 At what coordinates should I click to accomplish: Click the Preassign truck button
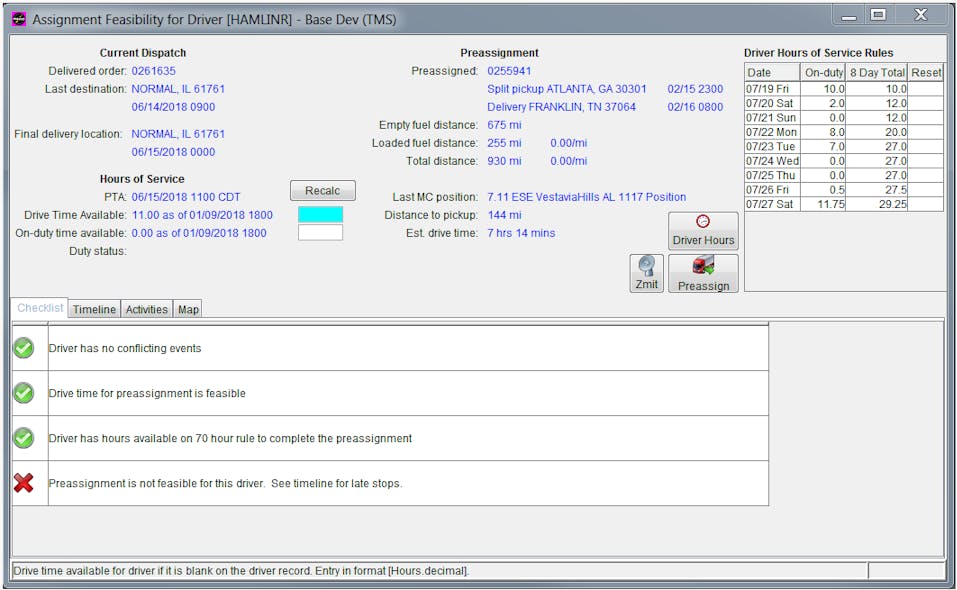pos(703,273)
